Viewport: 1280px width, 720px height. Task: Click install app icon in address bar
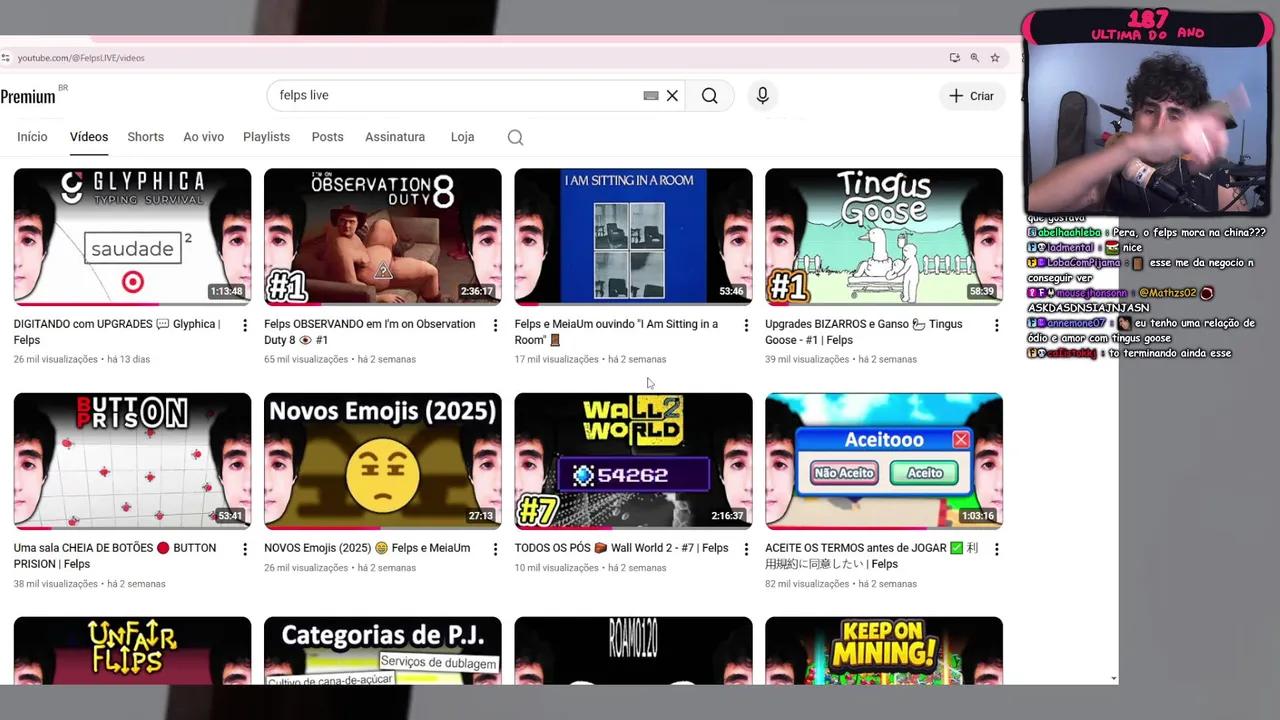click(x=955, y=58)
